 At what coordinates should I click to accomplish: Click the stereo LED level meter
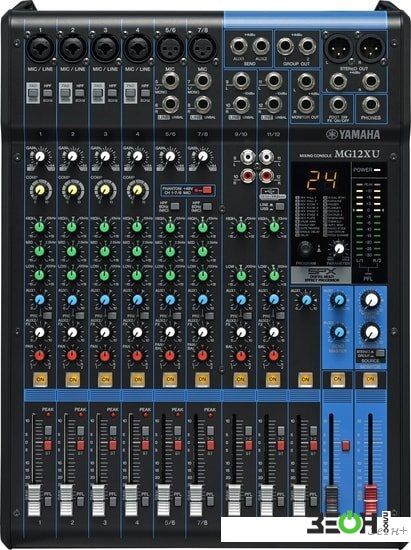[x=368, y=220]
